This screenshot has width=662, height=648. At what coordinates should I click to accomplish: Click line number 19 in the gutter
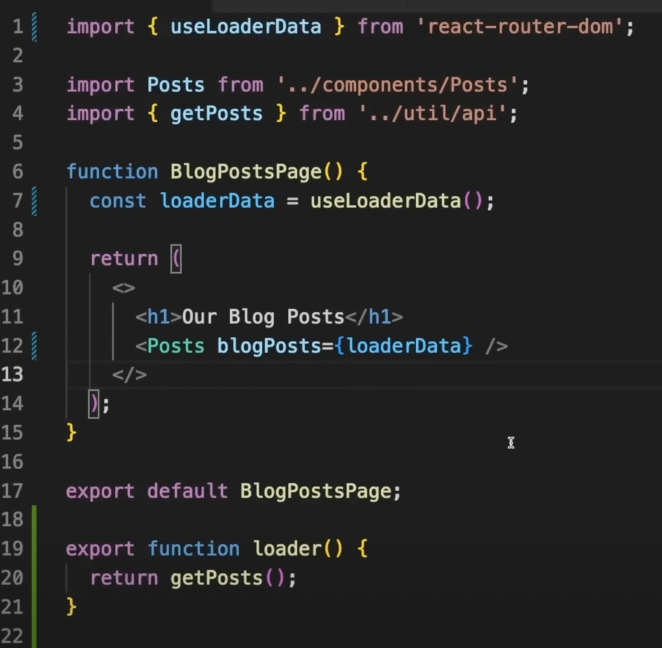[x=12, y=548]
